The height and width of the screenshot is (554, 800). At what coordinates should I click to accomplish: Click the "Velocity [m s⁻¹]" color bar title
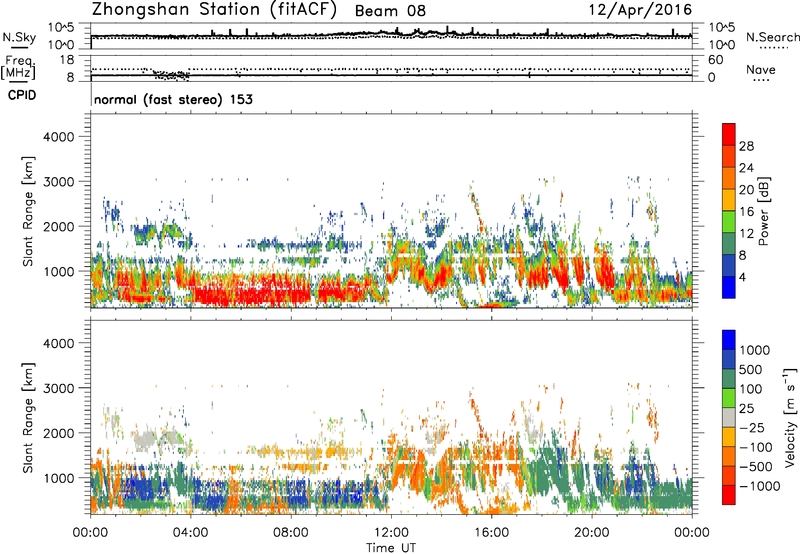pos(790,417)
